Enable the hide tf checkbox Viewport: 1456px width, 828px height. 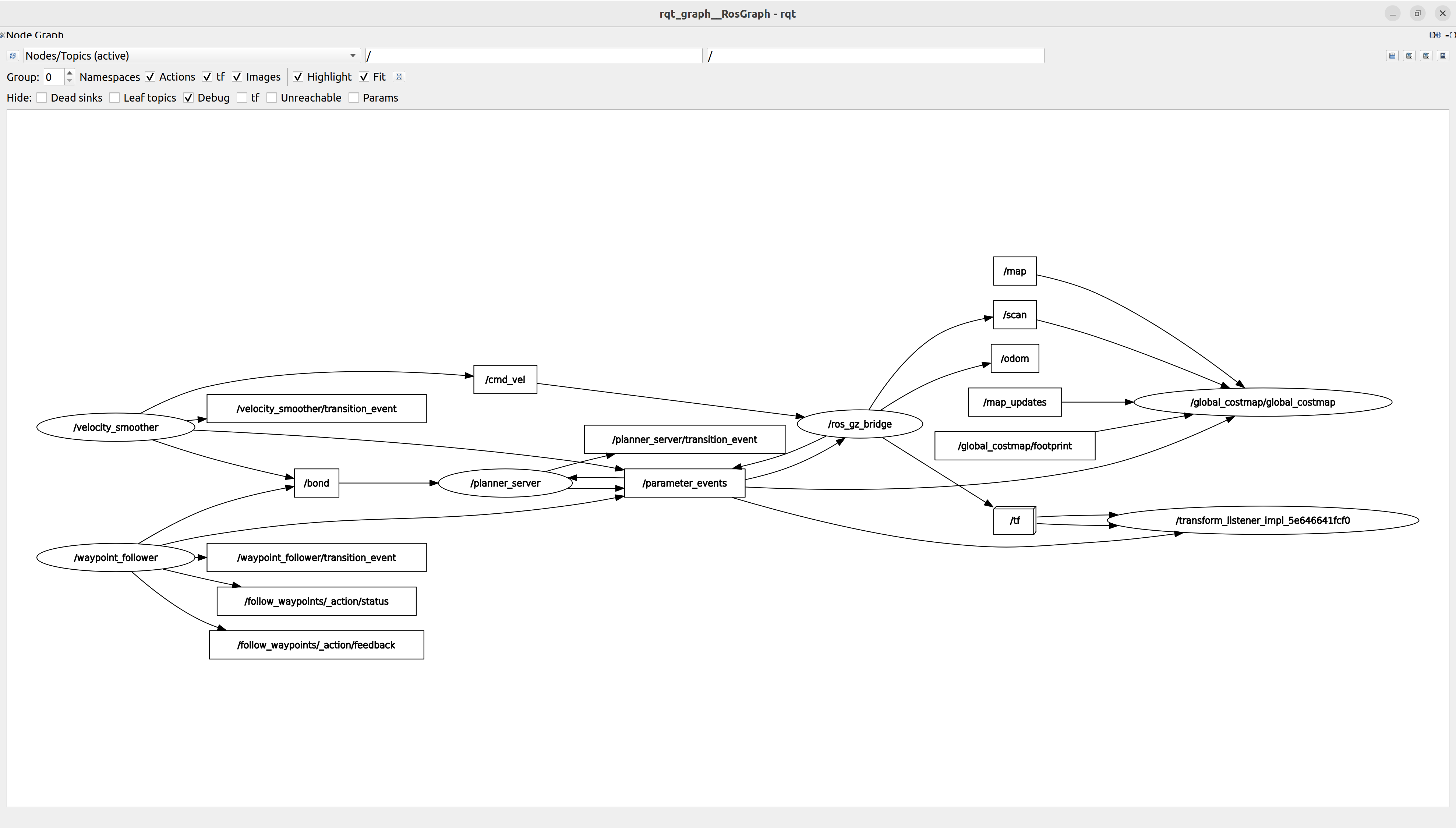242,98
